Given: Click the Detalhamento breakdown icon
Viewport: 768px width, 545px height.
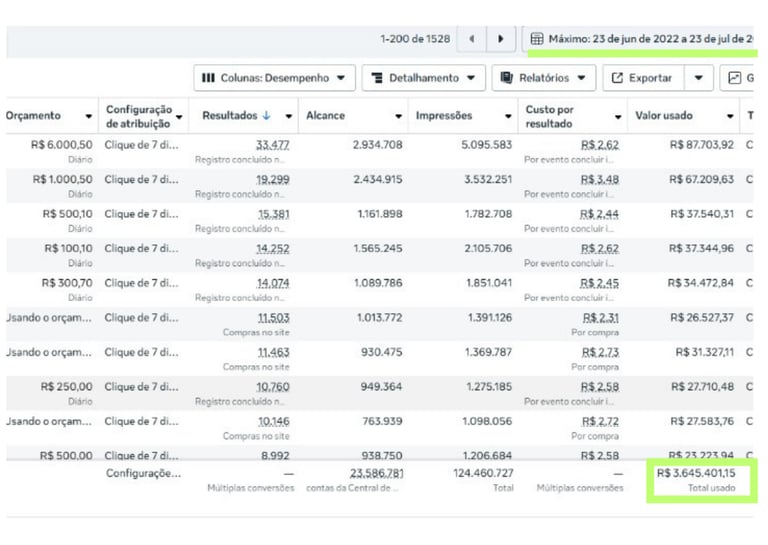Looking at the screenshot, I should (x=376, y=77).
